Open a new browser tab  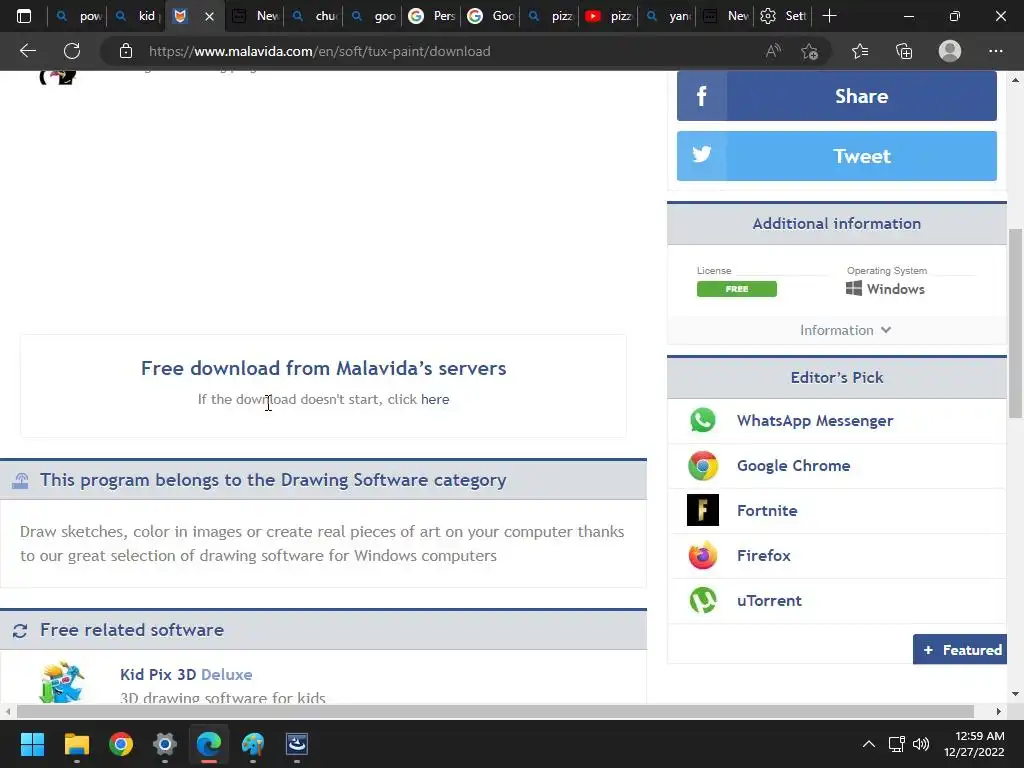pyautogui.click(x=829, y=16)
